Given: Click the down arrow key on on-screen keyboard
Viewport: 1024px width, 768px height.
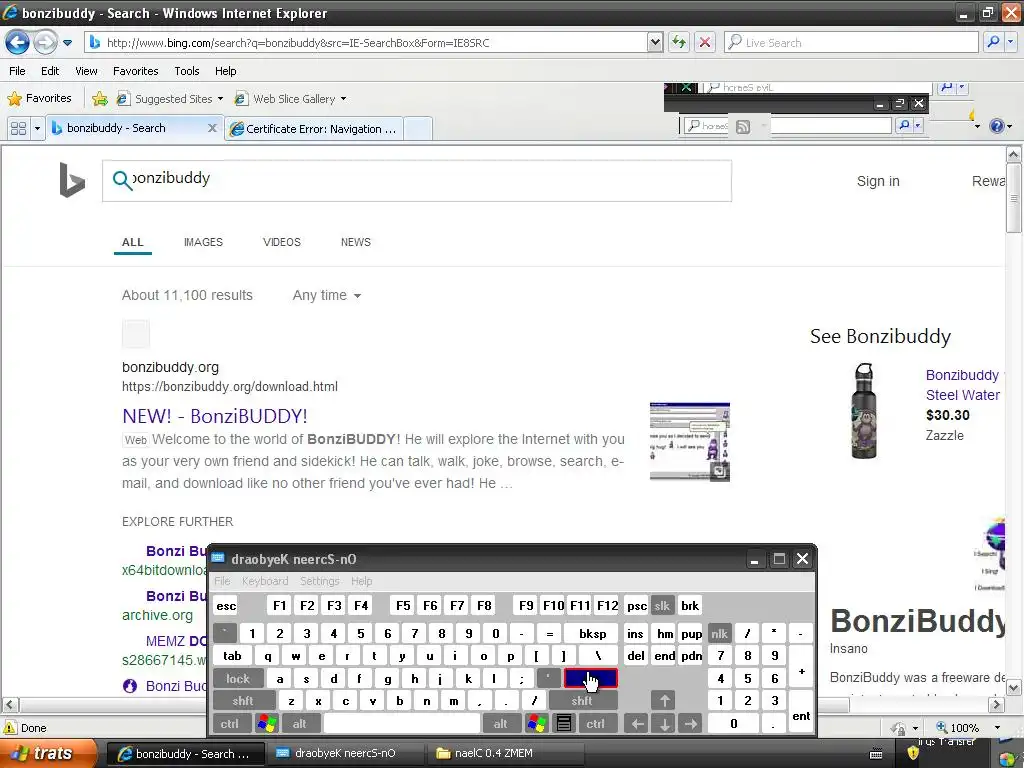Looking at the screenshot, I should 664,724.
